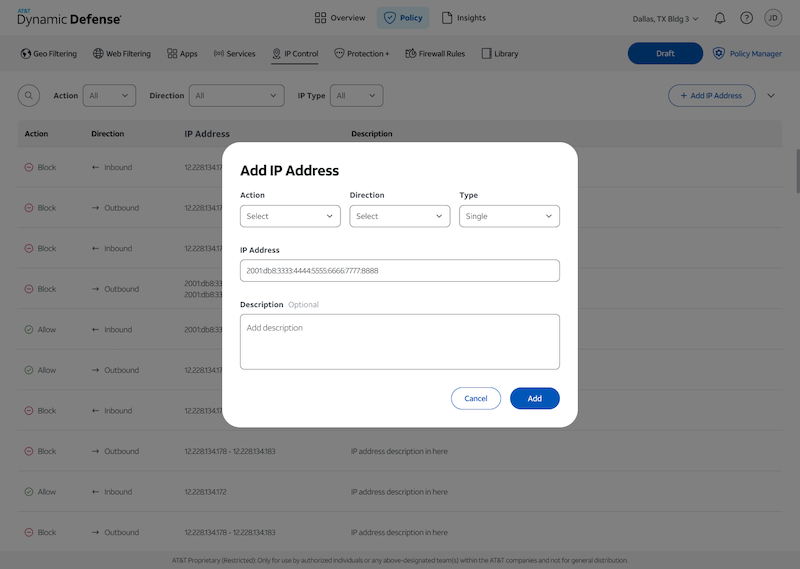
Task: Open the Apps section
Action: pyautogui.click(x=182, y=54)
